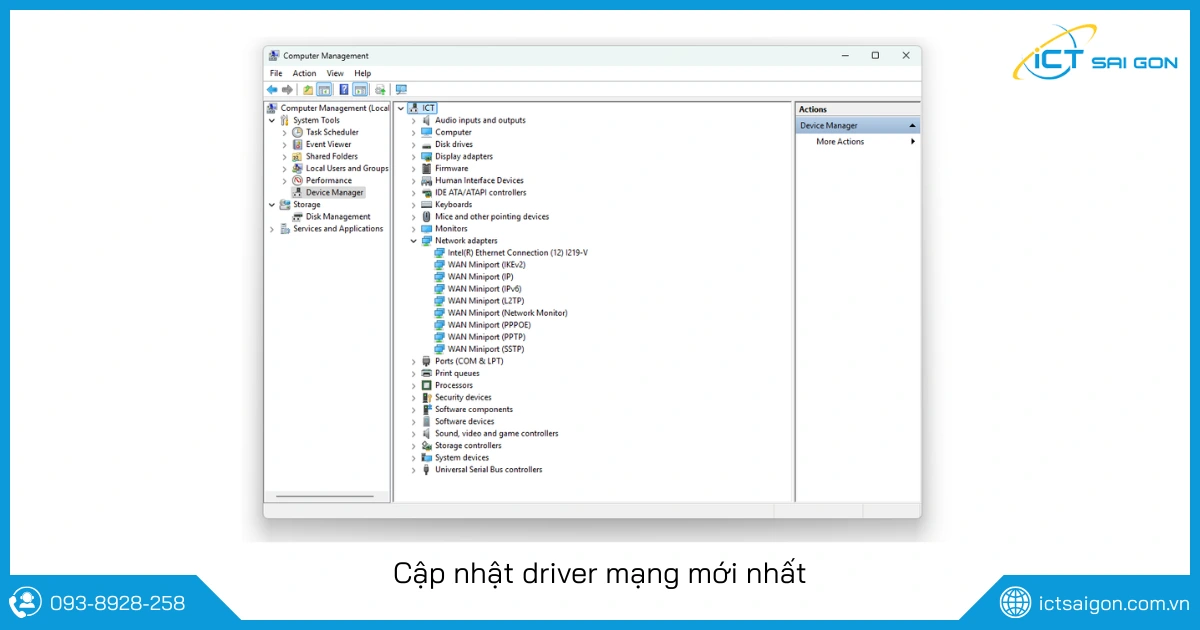Expand Sound, video and game controllers
The width and height of the screenshot is (1200, 630).
(x=413, y=433)
